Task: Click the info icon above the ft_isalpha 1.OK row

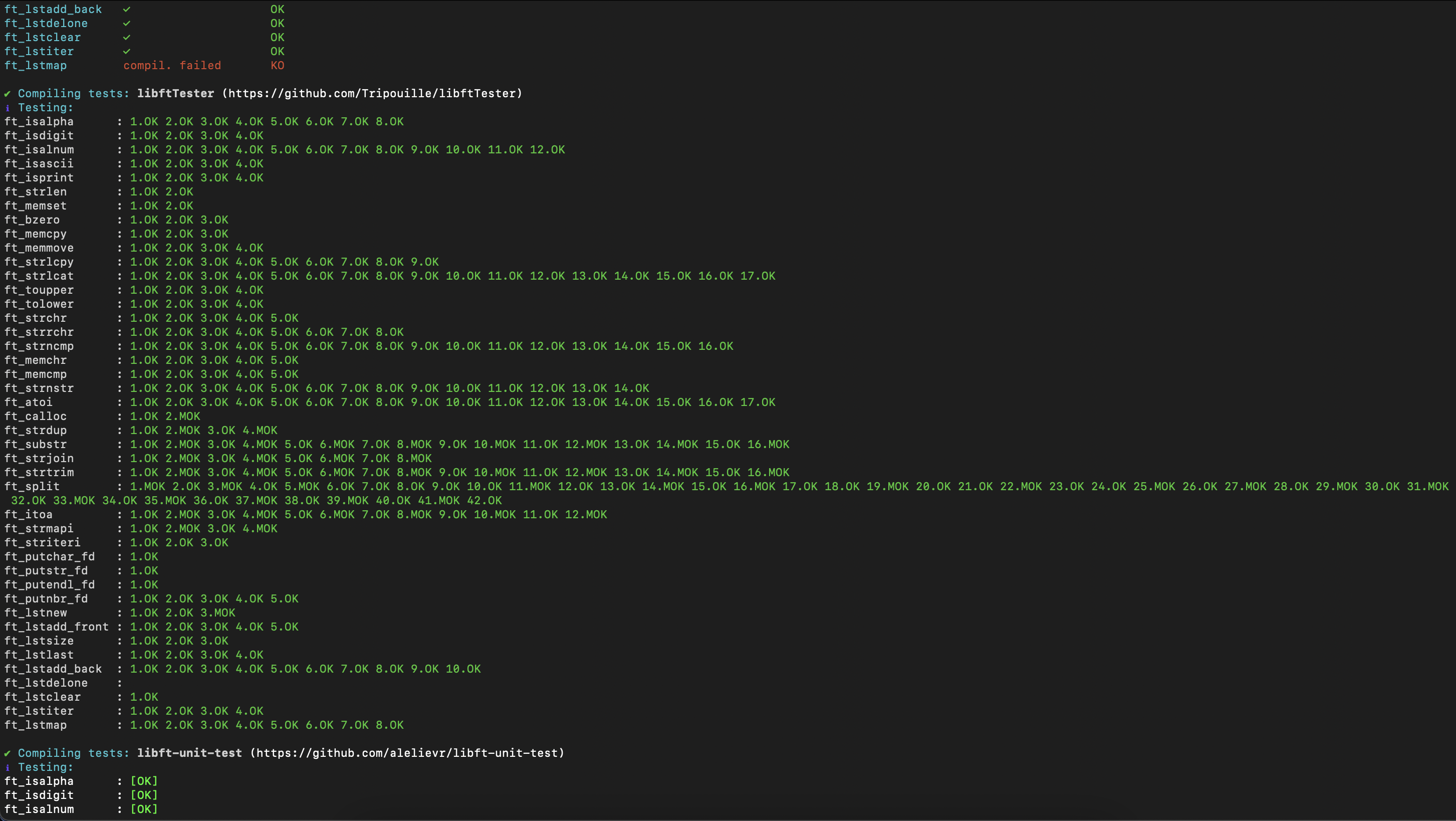Action: coord(8,108)
